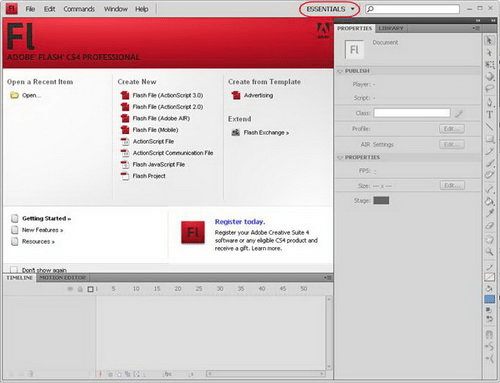
Task: Click the Smooth option icon in tools
Action: (489, 347)
